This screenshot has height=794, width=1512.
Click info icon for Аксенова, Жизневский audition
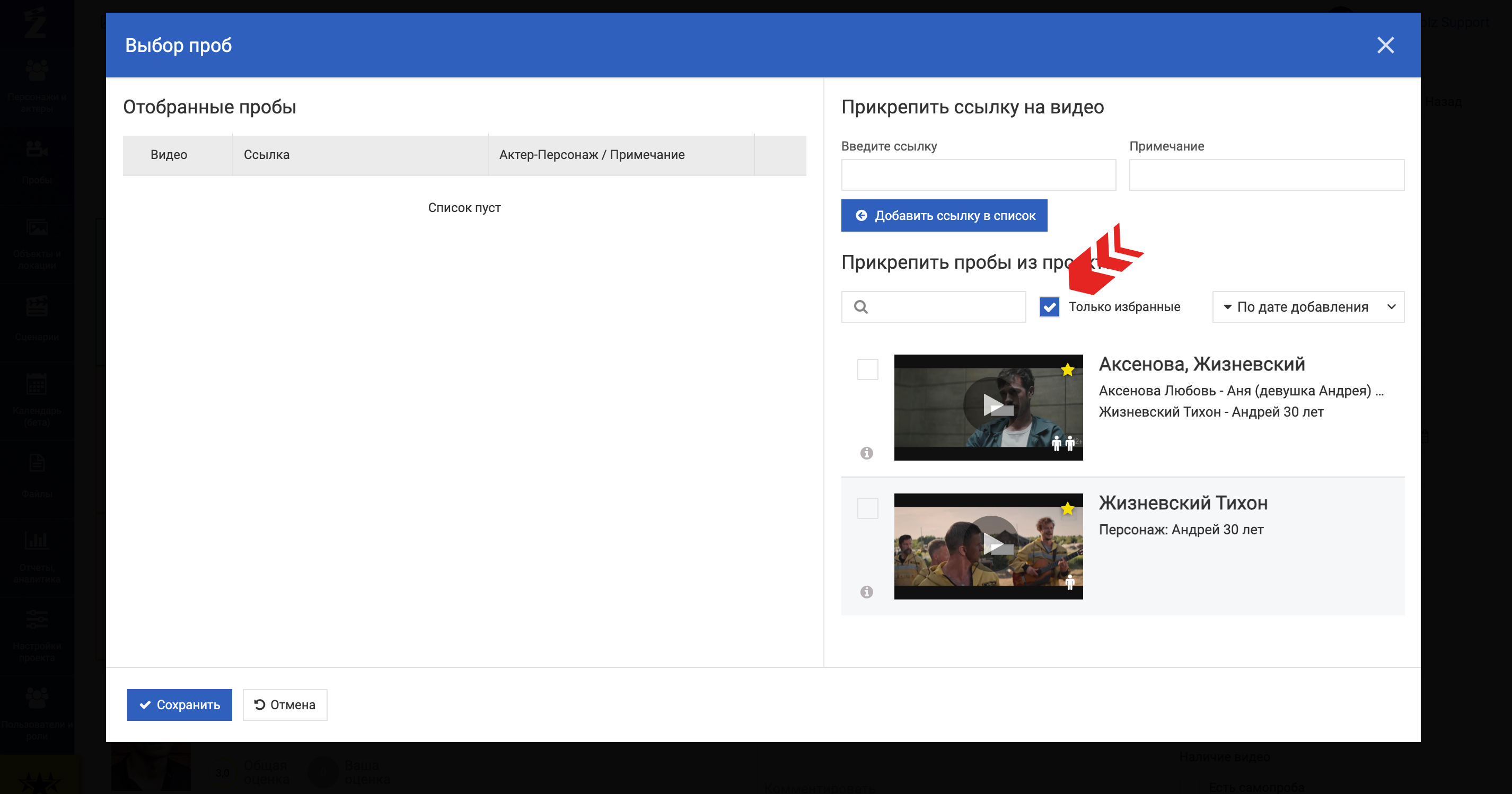coord(866,453)
